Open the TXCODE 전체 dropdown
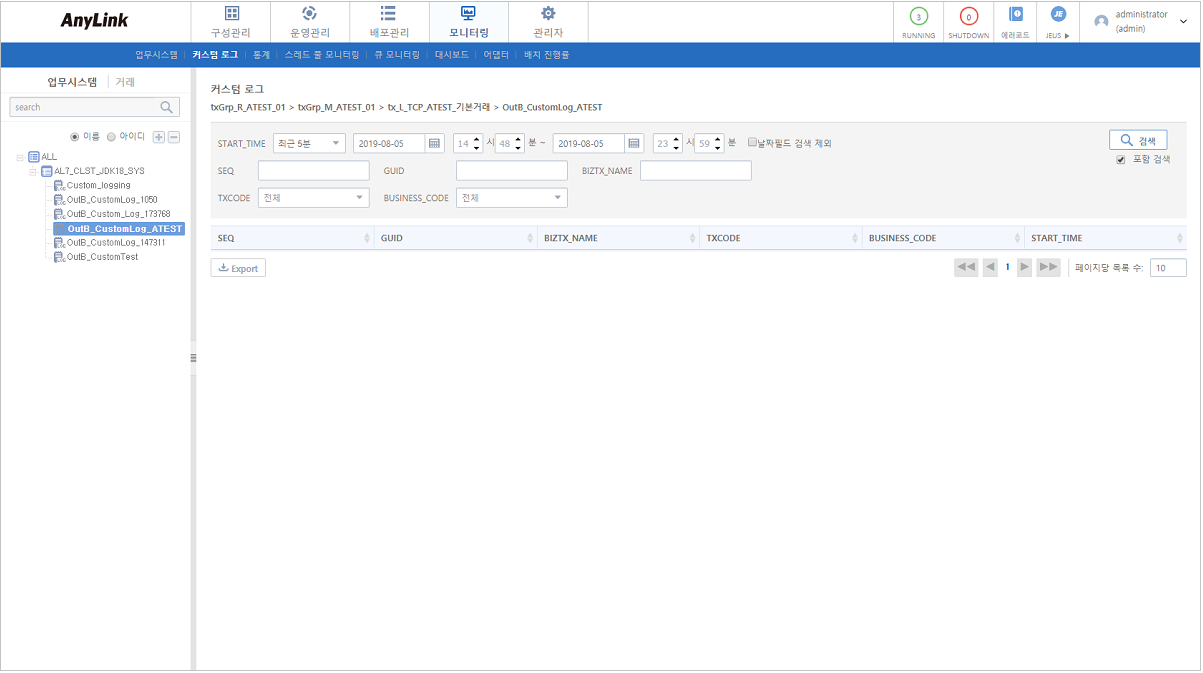 tap(313, 197)
